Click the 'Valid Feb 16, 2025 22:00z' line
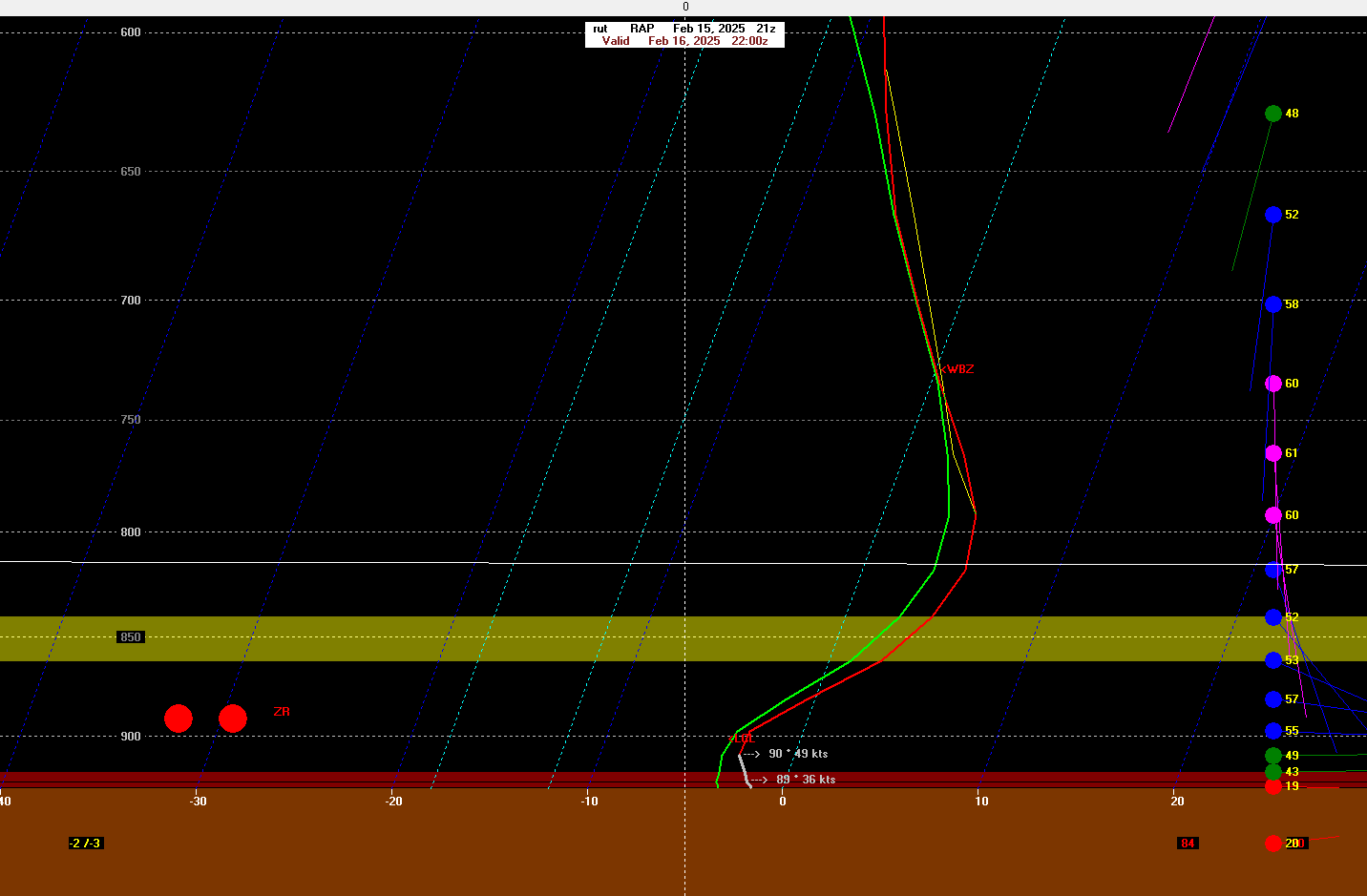1367x896 pixels. tap(684, 41)
